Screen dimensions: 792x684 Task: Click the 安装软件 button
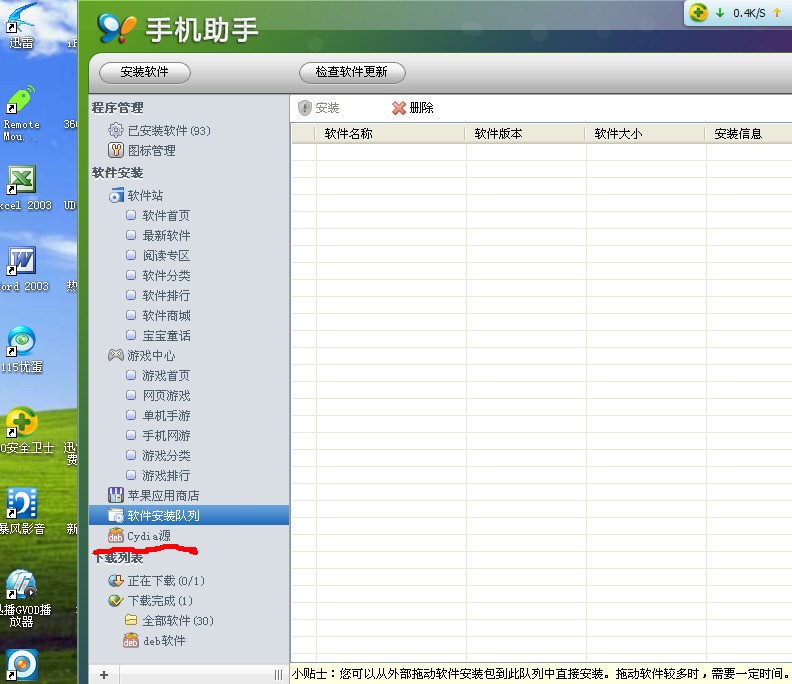pos(144,72)
